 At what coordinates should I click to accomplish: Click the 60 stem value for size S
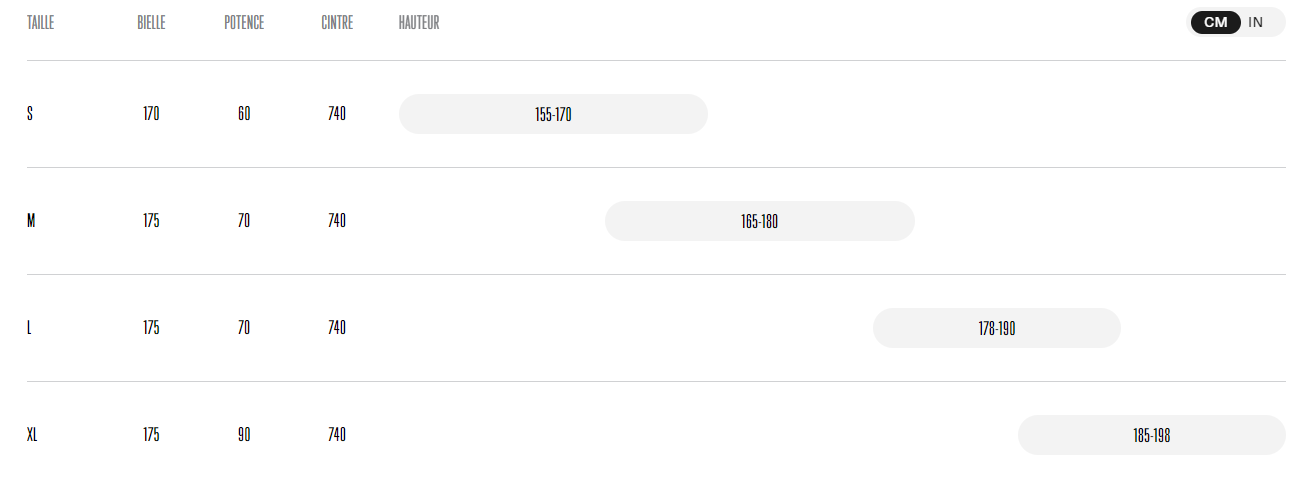pyautogui.click(x=244, y=114)
